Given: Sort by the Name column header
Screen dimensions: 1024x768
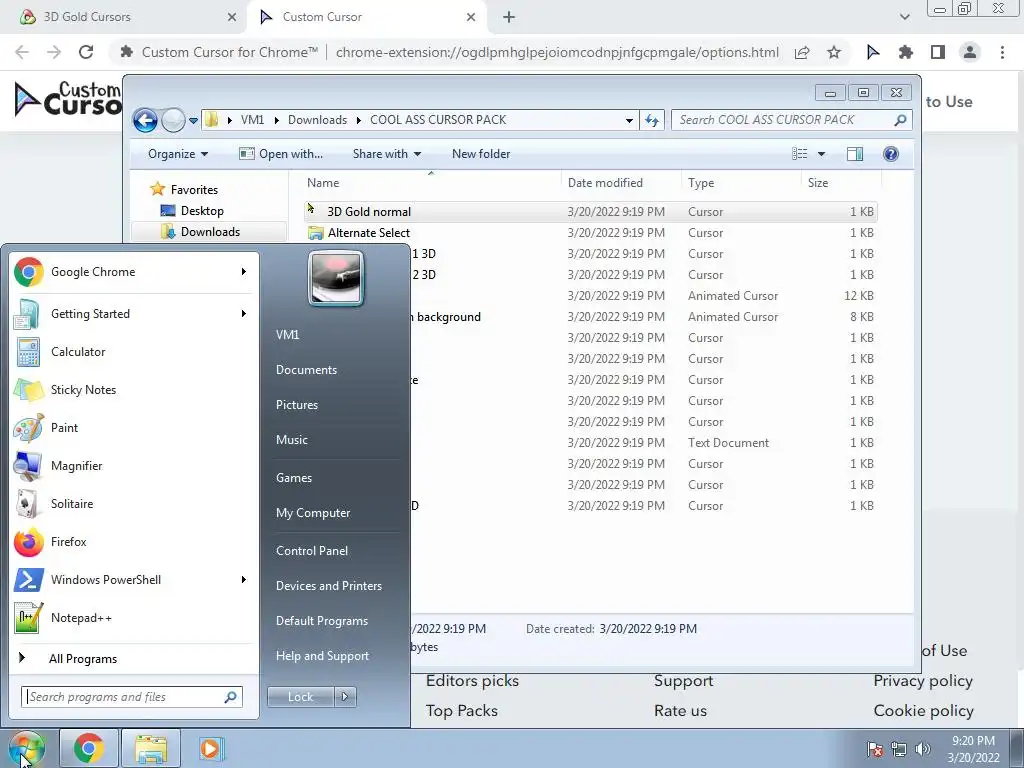Looking at the screenshot, I should click(431, 183).
